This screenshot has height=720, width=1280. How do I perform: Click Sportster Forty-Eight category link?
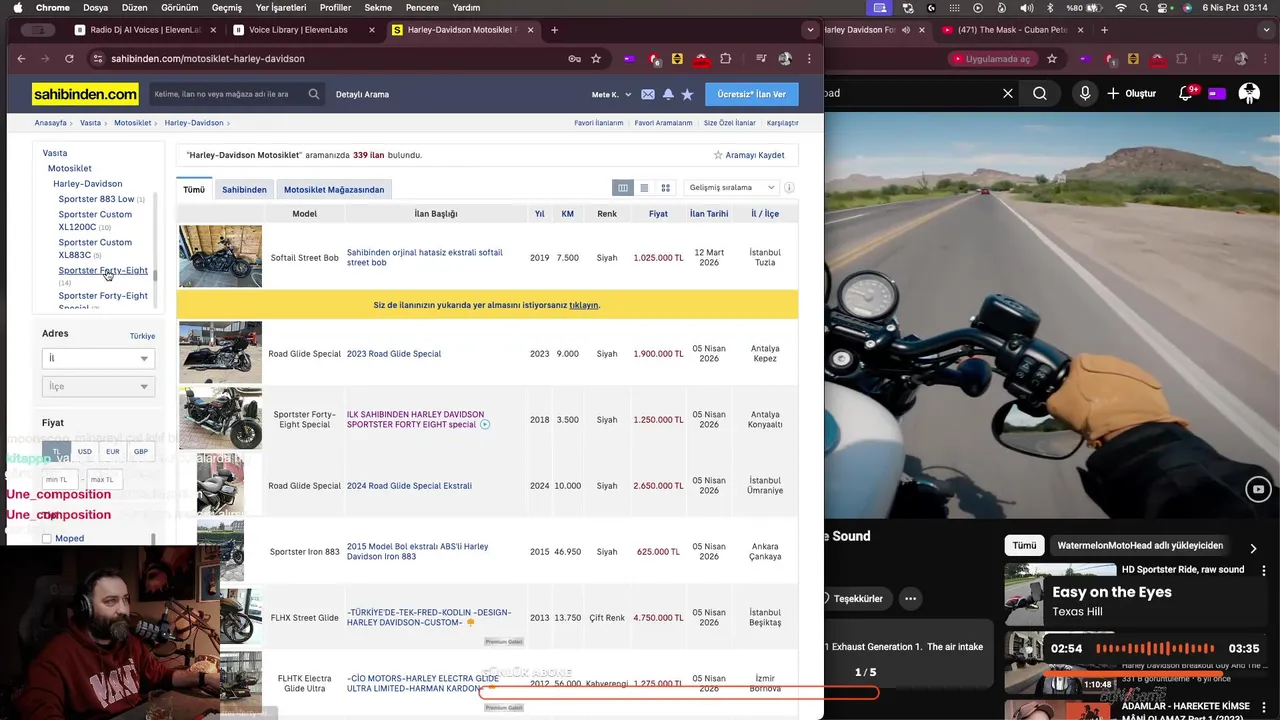[x=103, y=270]
